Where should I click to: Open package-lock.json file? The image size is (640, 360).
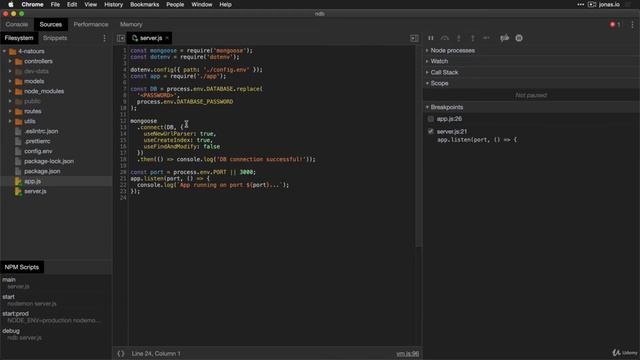pos(49,161)
